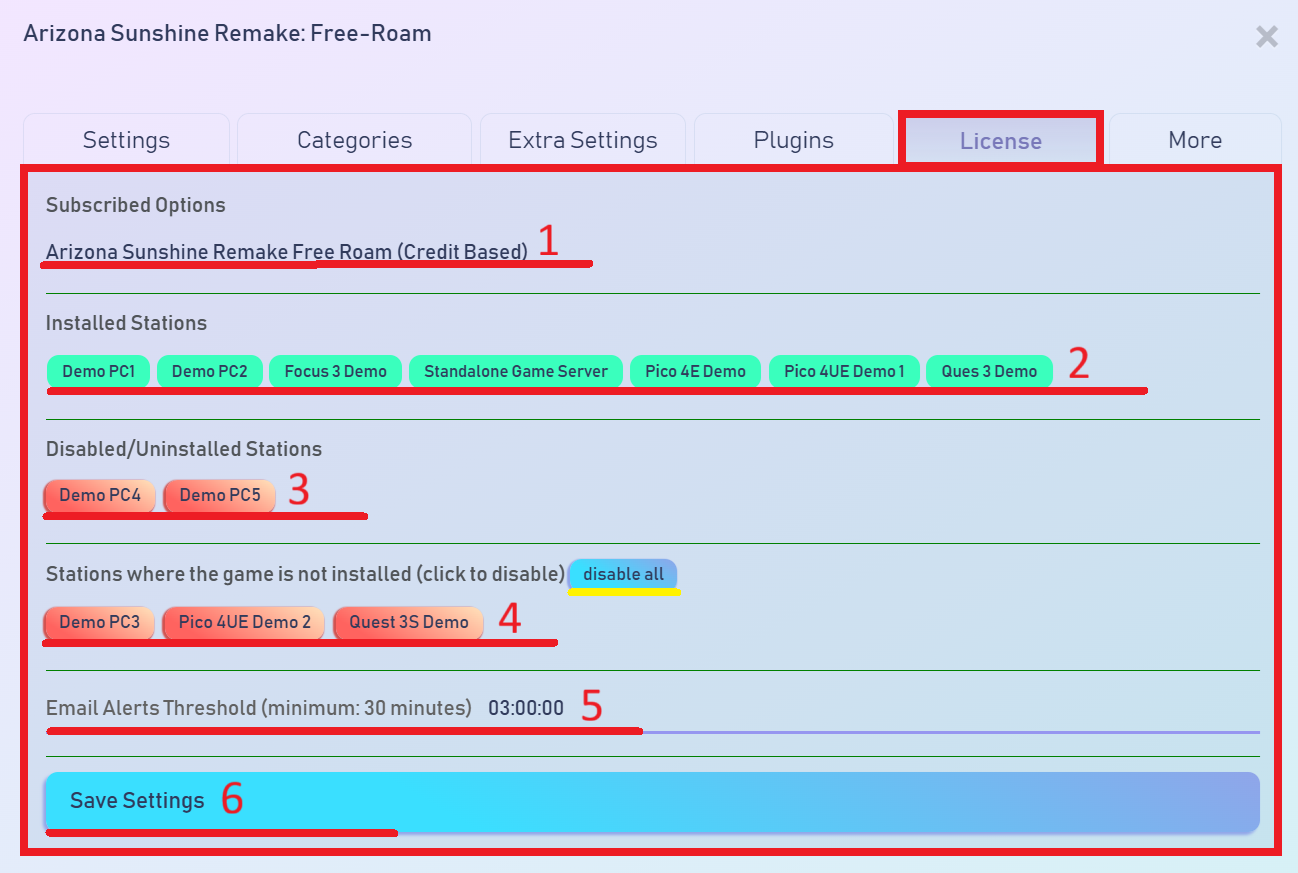Click the Email Alerts Threshold label

click(259, 708)
